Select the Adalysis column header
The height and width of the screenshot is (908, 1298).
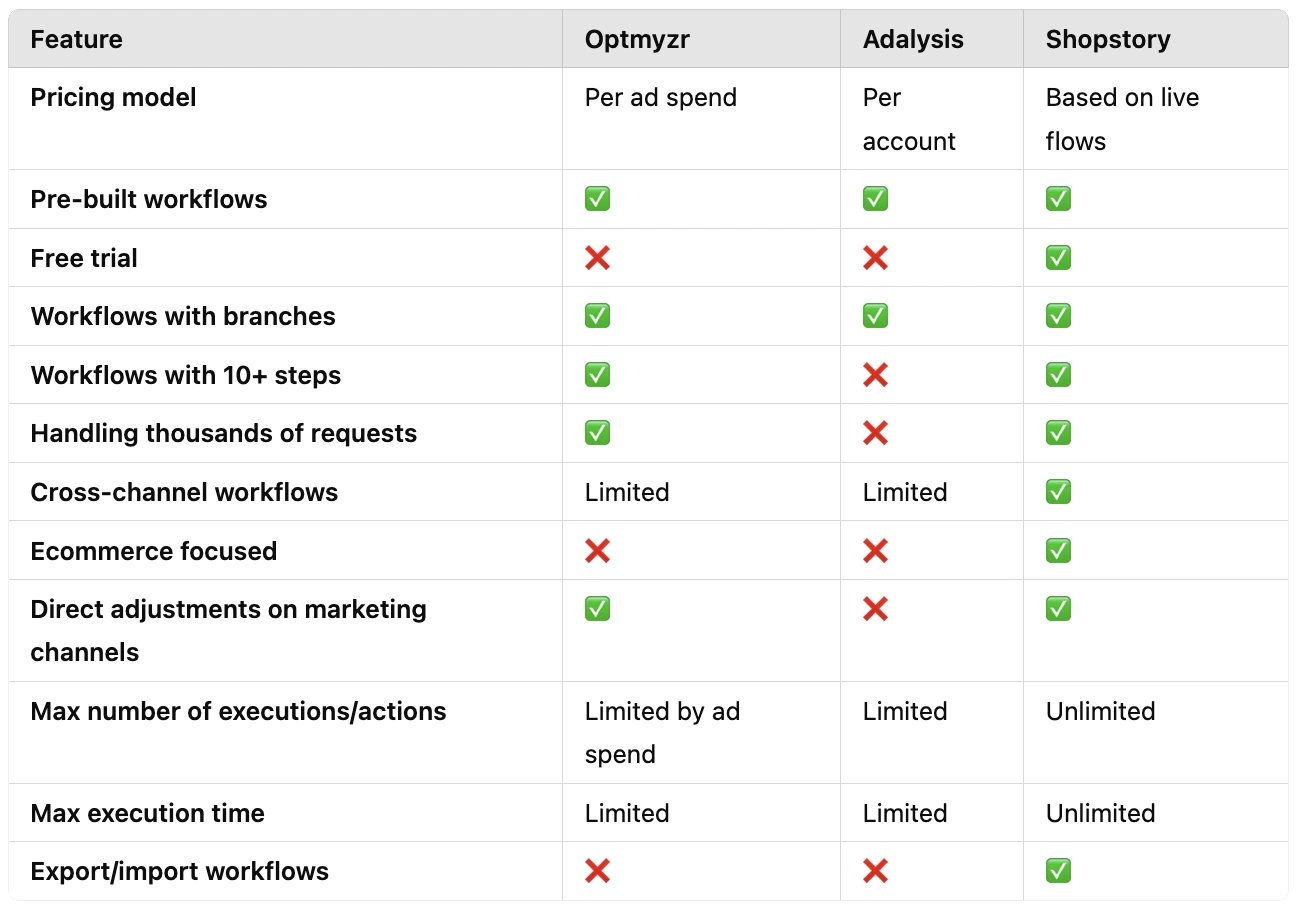tap(913, 40)
